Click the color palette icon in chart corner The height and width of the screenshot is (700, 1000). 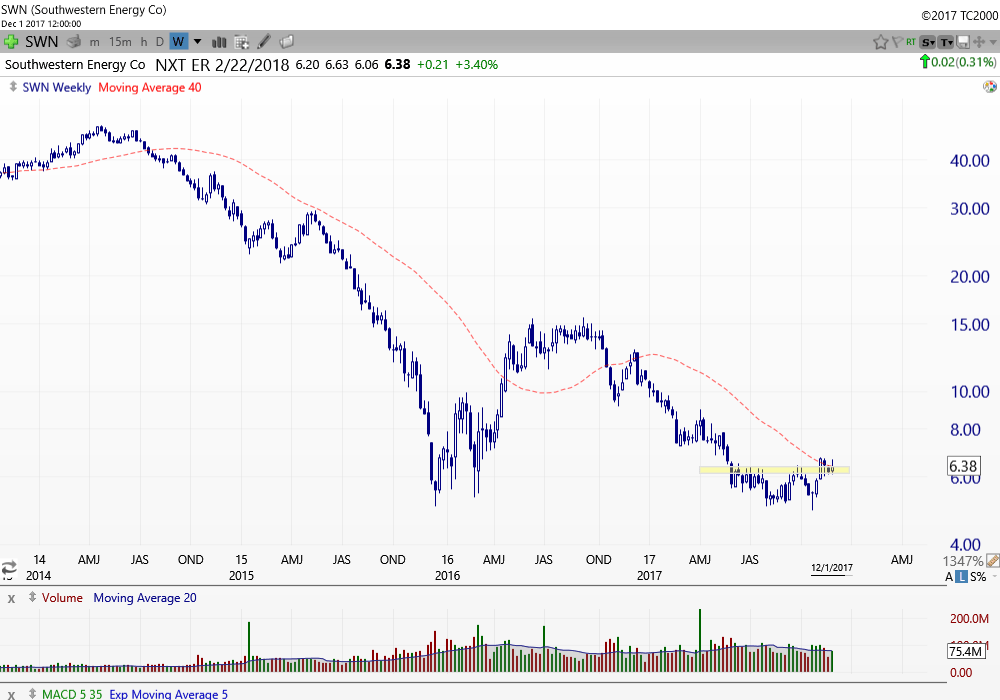[989, 87]
